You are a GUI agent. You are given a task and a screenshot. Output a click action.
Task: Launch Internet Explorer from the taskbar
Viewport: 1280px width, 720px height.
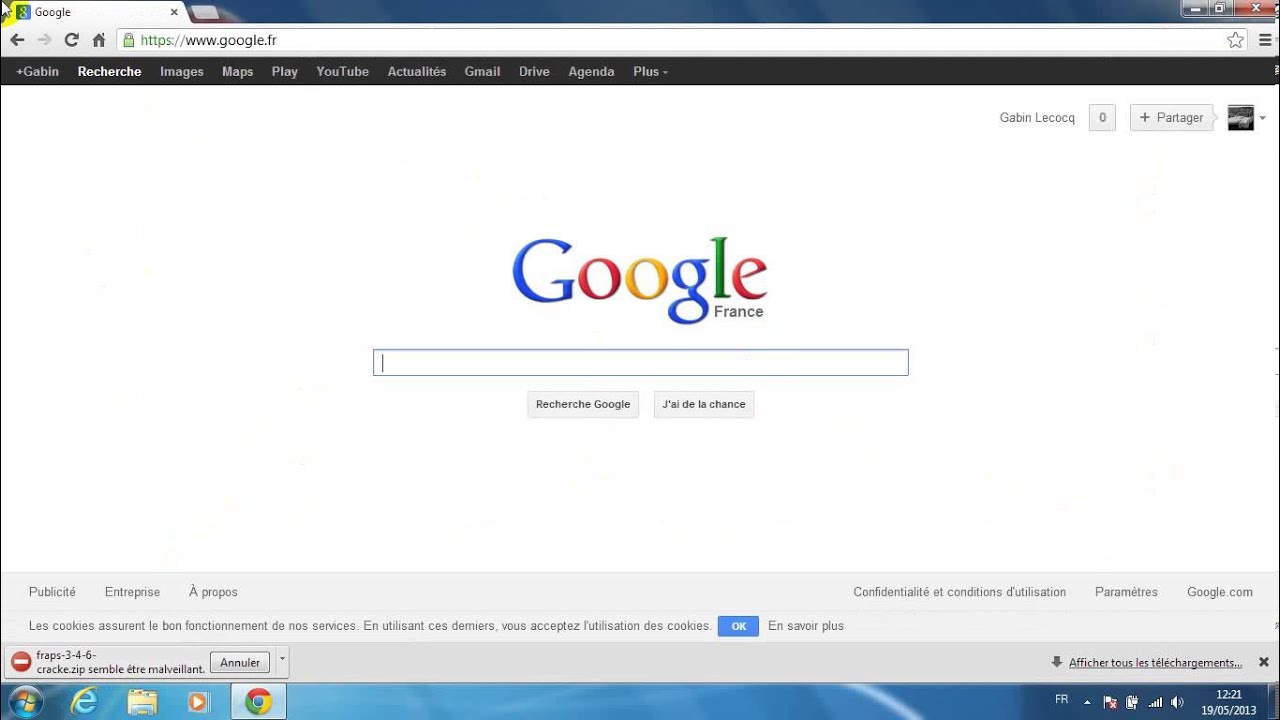tap(84, 702)
